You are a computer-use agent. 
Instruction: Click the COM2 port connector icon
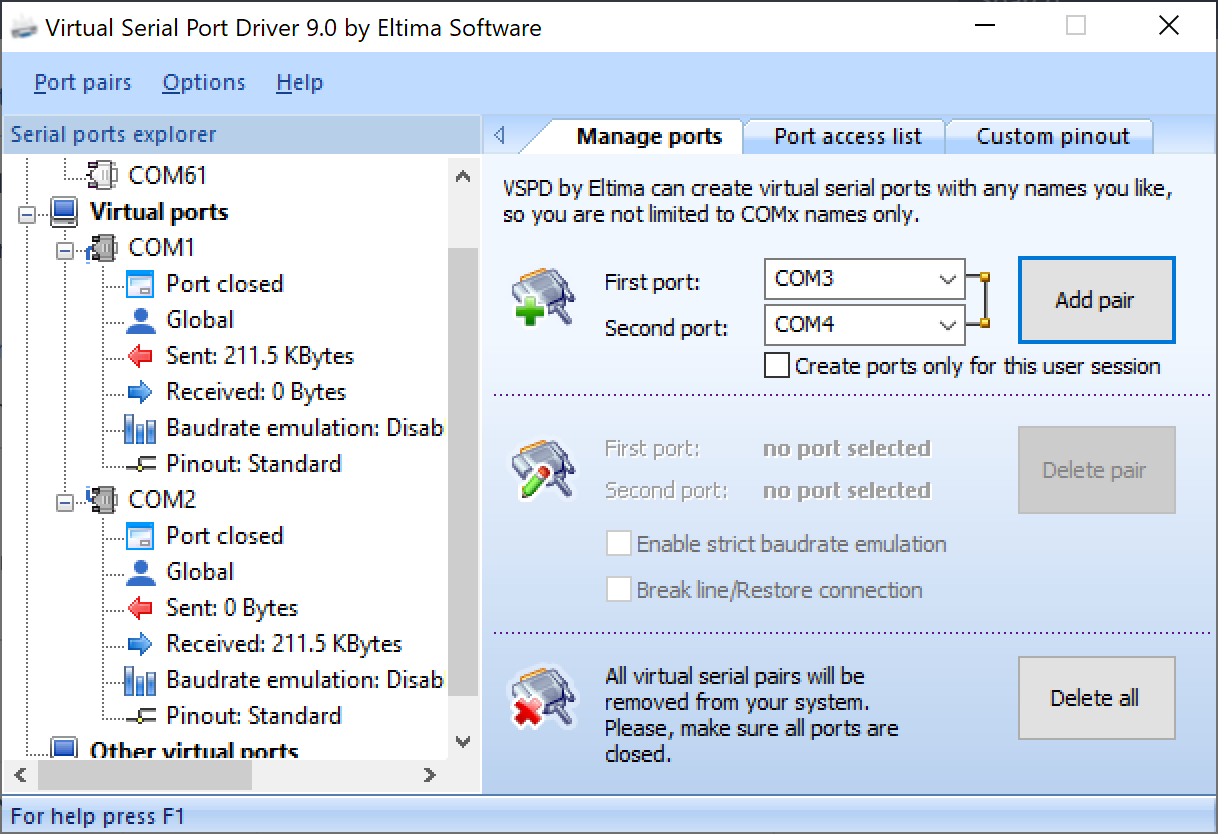pyautogui.click(x=102, y=499)
